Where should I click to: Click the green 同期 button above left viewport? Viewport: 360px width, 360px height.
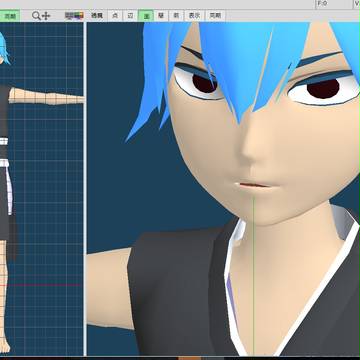point(10,16)
